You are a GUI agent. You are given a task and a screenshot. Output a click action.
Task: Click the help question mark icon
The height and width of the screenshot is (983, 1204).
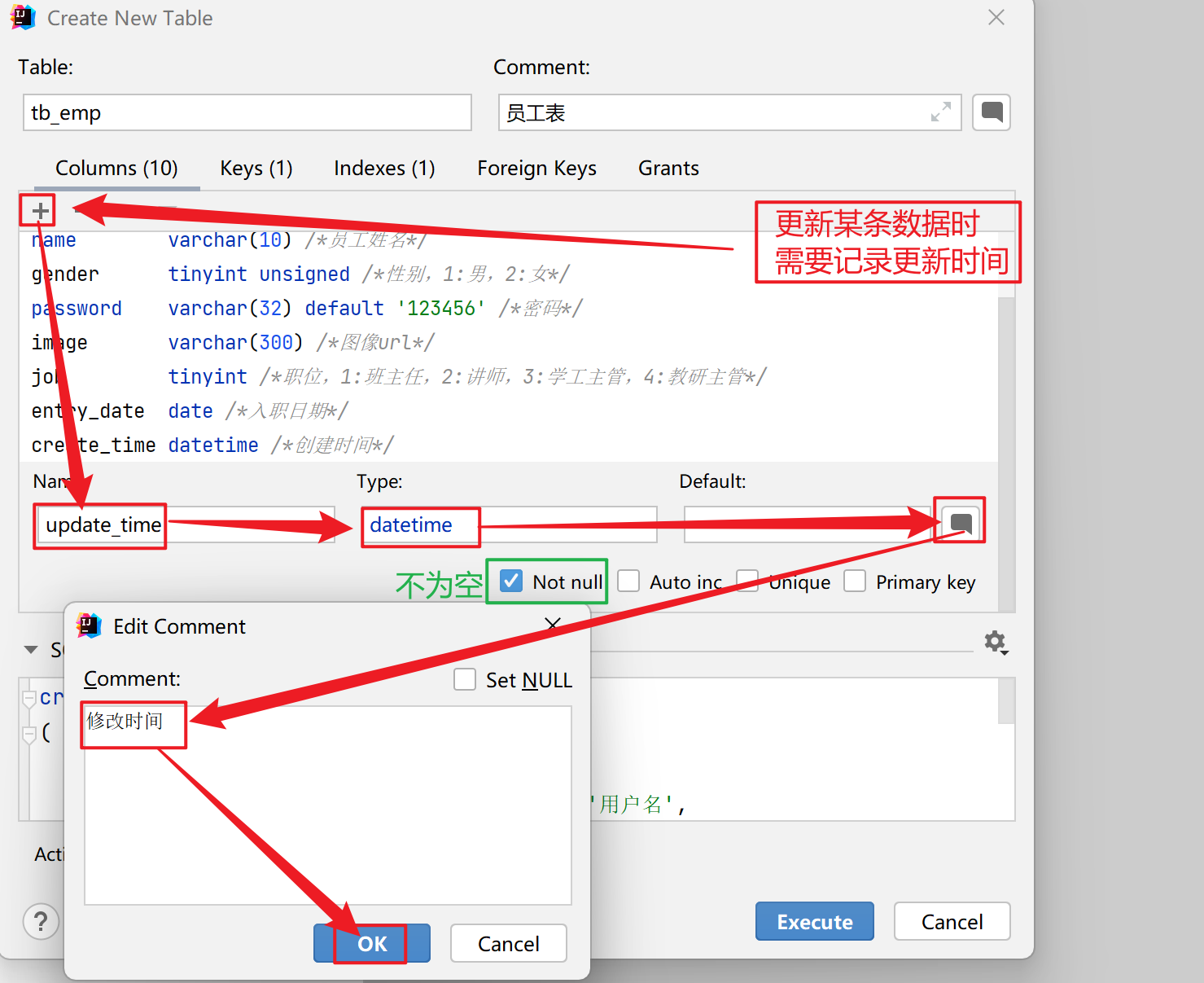(41, 922)
